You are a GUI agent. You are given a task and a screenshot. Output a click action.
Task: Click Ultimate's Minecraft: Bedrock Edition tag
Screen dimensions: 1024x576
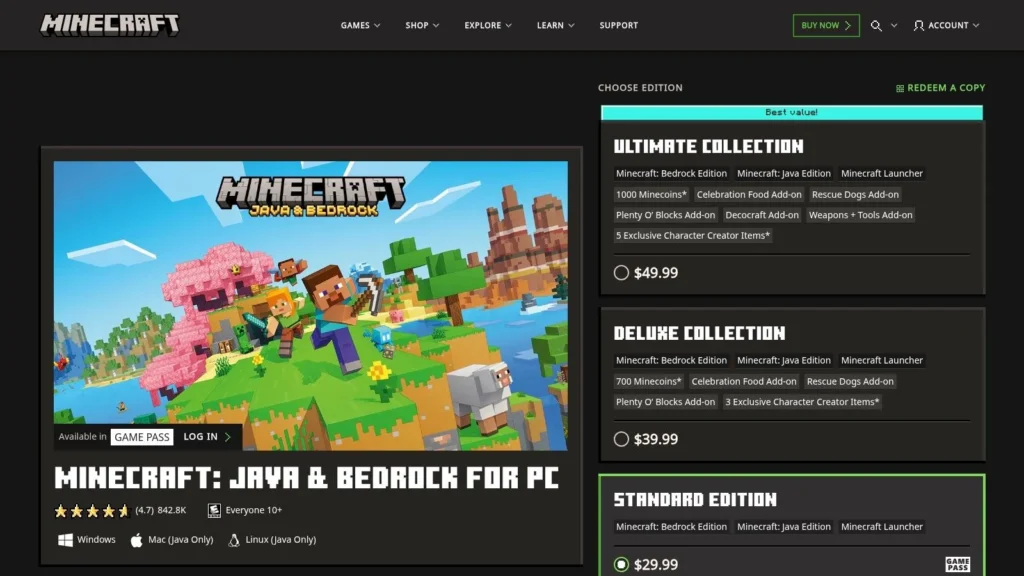[x=671, y=173]
